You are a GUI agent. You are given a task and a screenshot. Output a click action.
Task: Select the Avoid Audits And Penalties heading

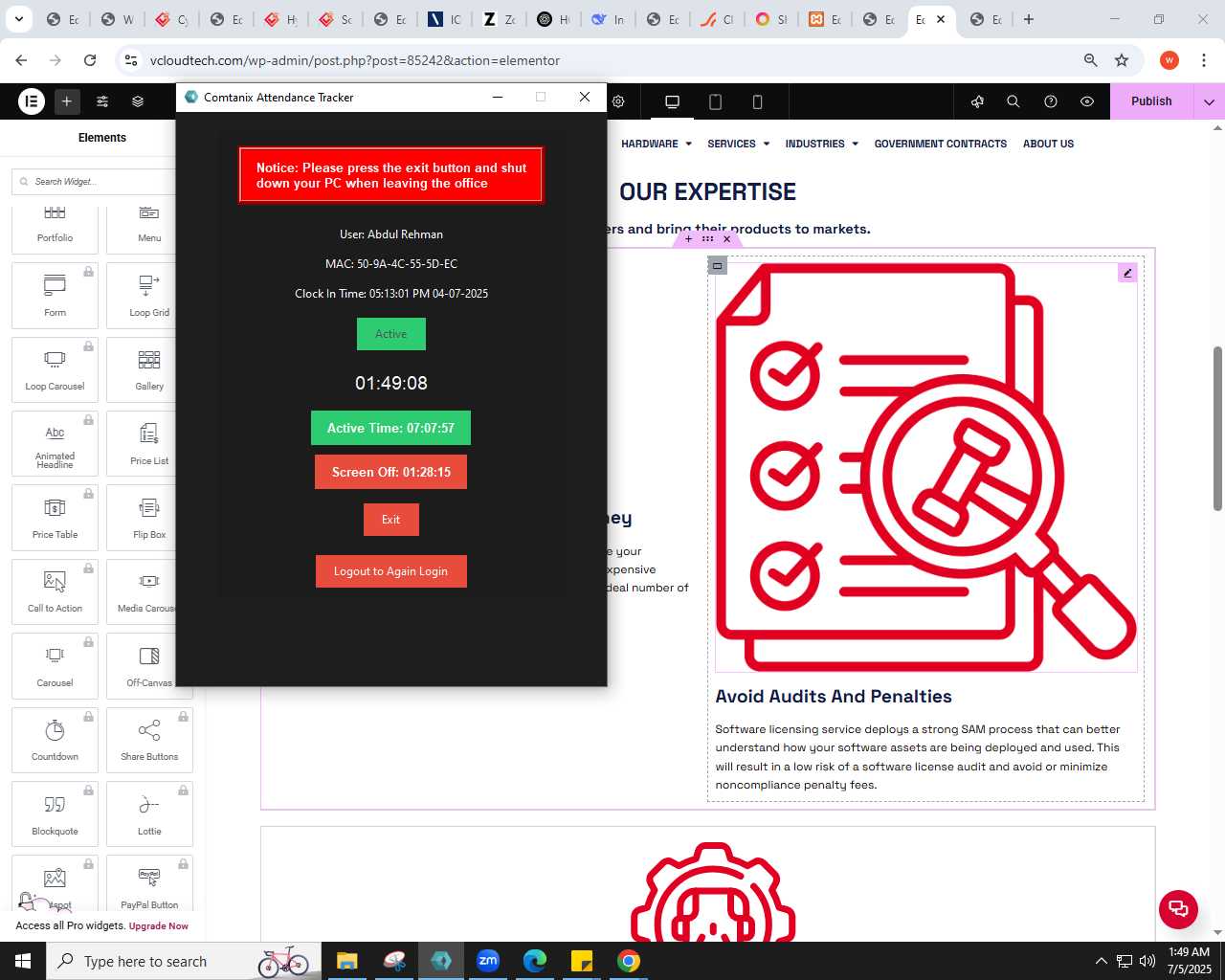(x=834, y=697)
